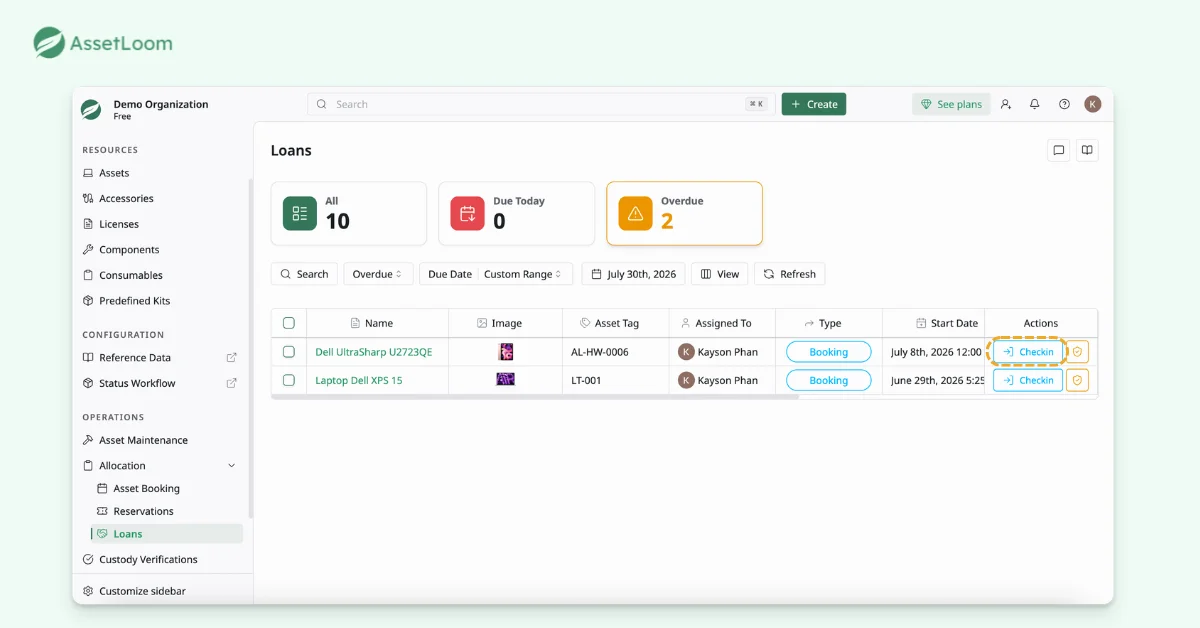This screenshot has height=628, width=1200.
Task: Toggle the select-all checkbox in table header
Action: click(x=289, y=323)
